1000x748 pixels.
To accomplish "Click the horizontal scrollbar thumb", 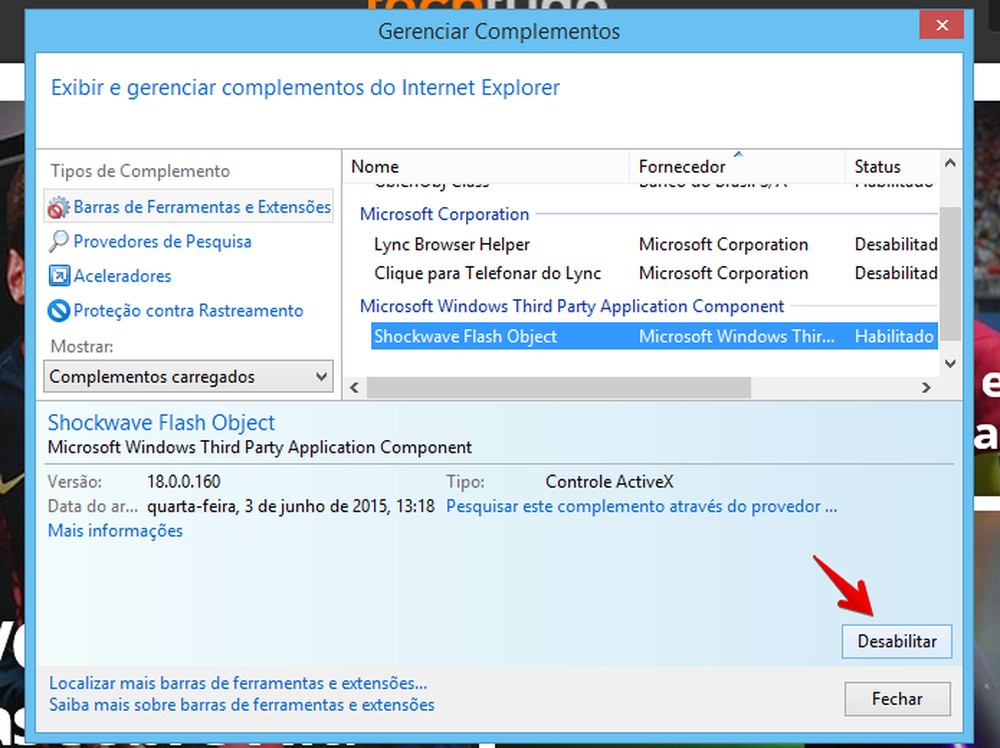I will (559, 388).
